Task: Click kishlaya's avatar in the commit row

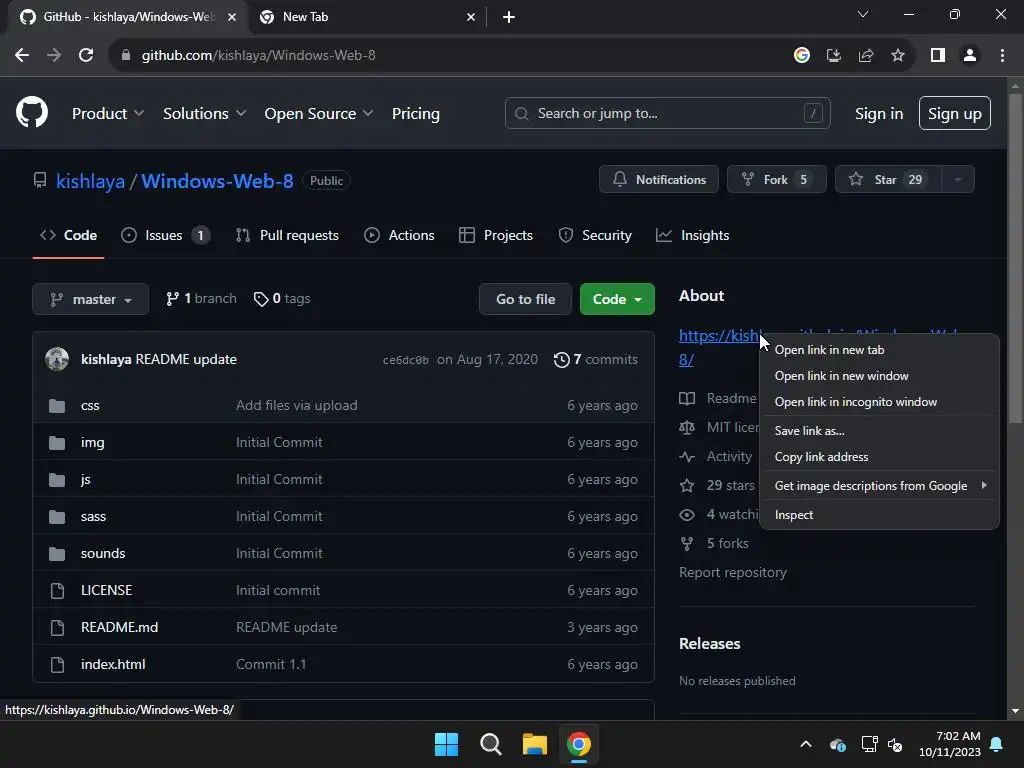Action: pyautogui.click(x=57, y=359)
